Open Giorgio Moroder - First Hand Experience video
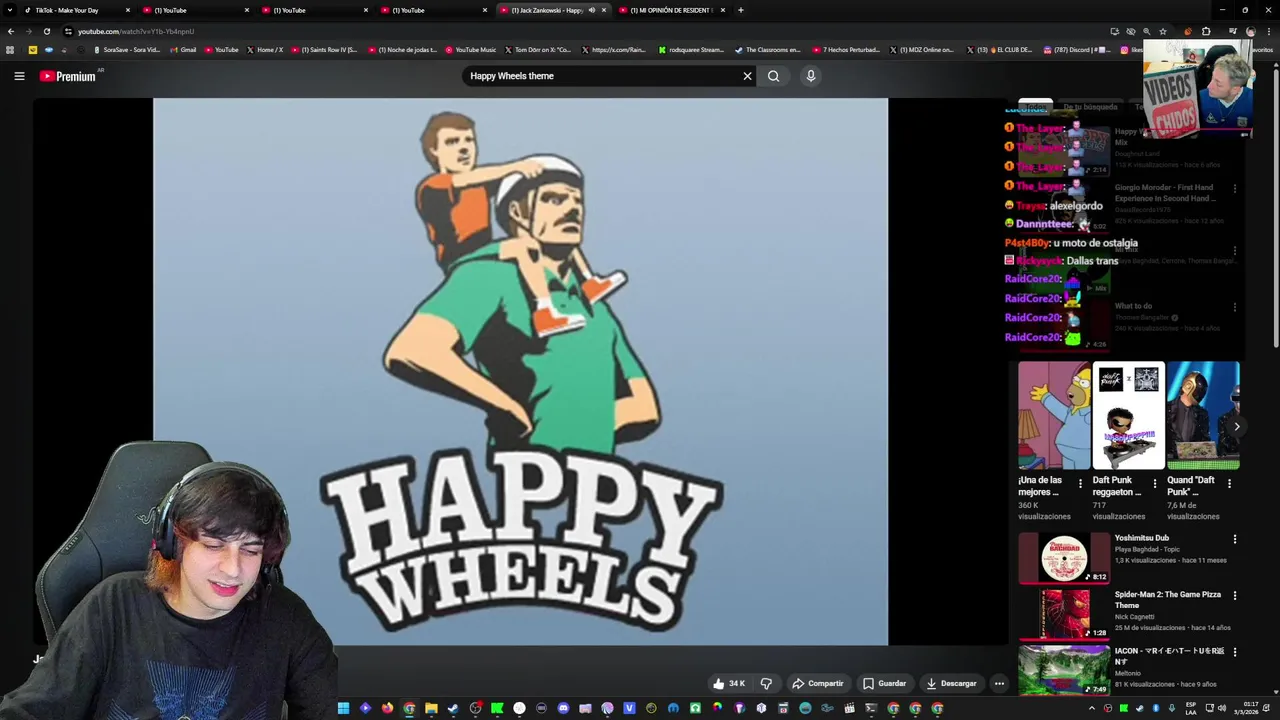The image size is (1280, 720). click(1165, 193)
